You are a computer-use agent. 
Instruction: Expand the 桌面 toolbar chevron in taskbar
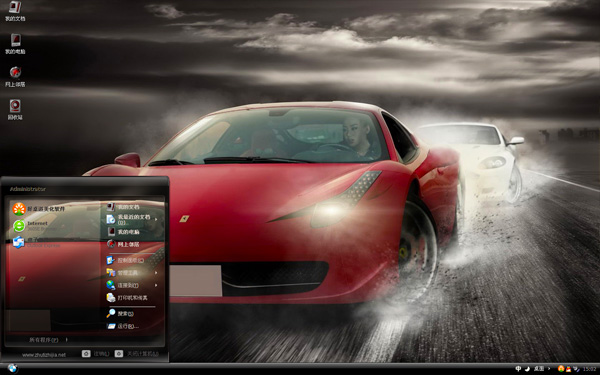pyautogui.click(x=549, y=368)
